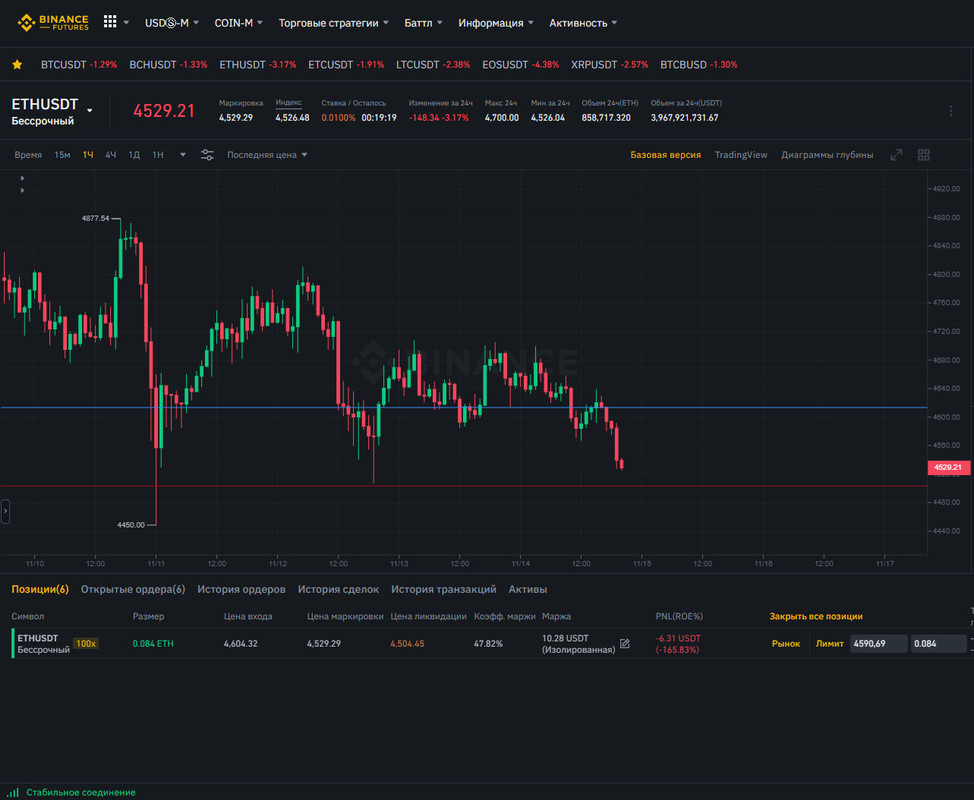Switch to Базовая версия chart
The image size is (974, 800).
(x=665, y=155)
